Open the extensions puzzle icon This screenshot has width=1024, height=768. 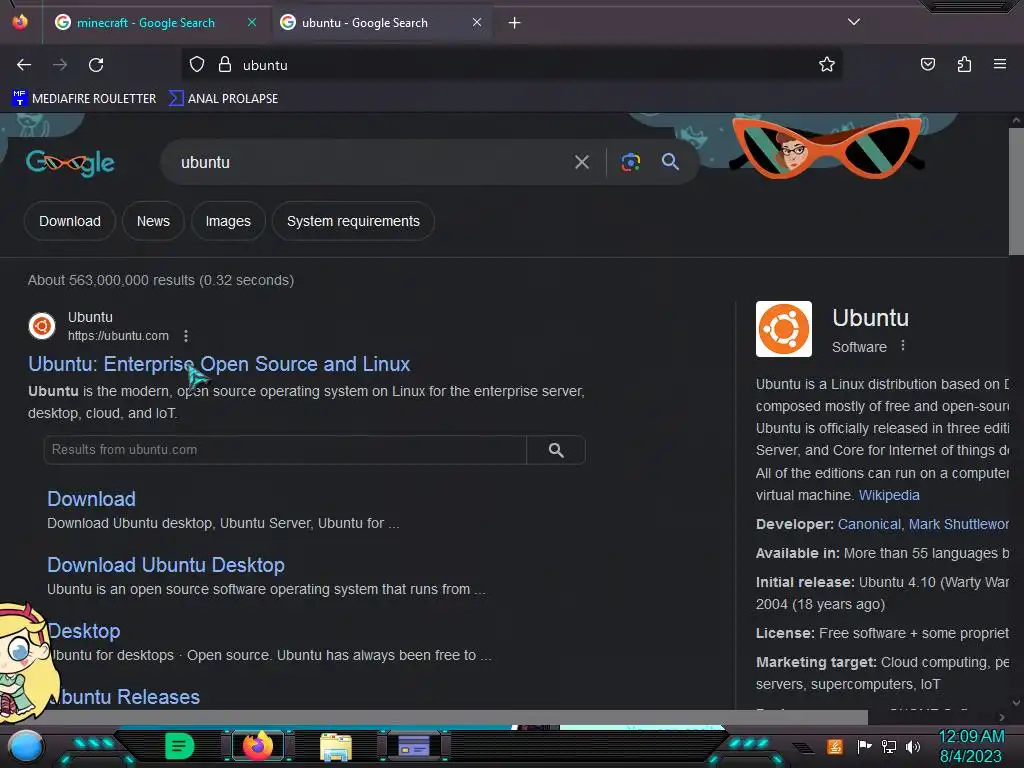click(x=964, y=64)
